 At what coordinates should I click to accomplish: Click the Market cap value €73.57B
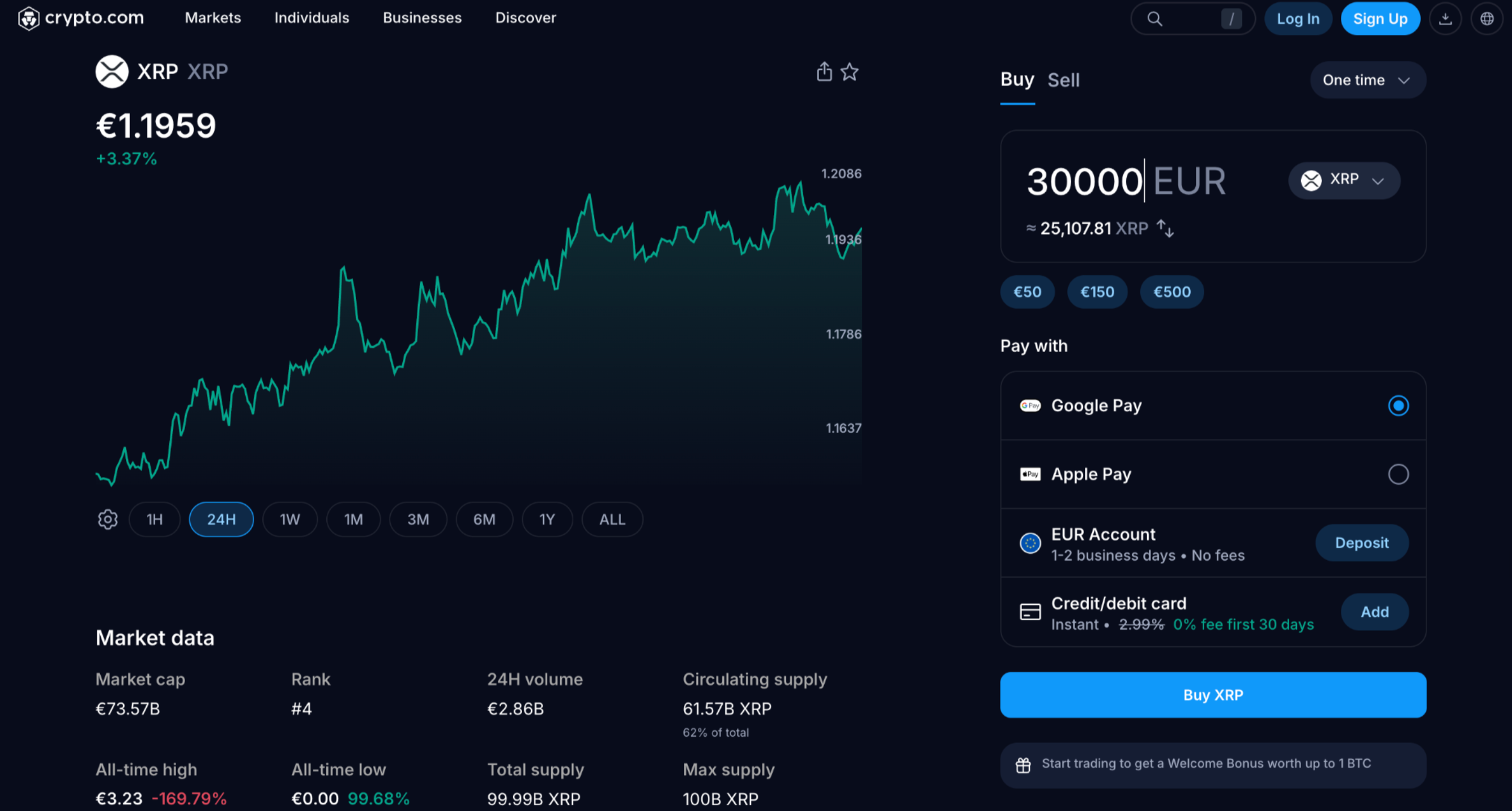[127, 709]
